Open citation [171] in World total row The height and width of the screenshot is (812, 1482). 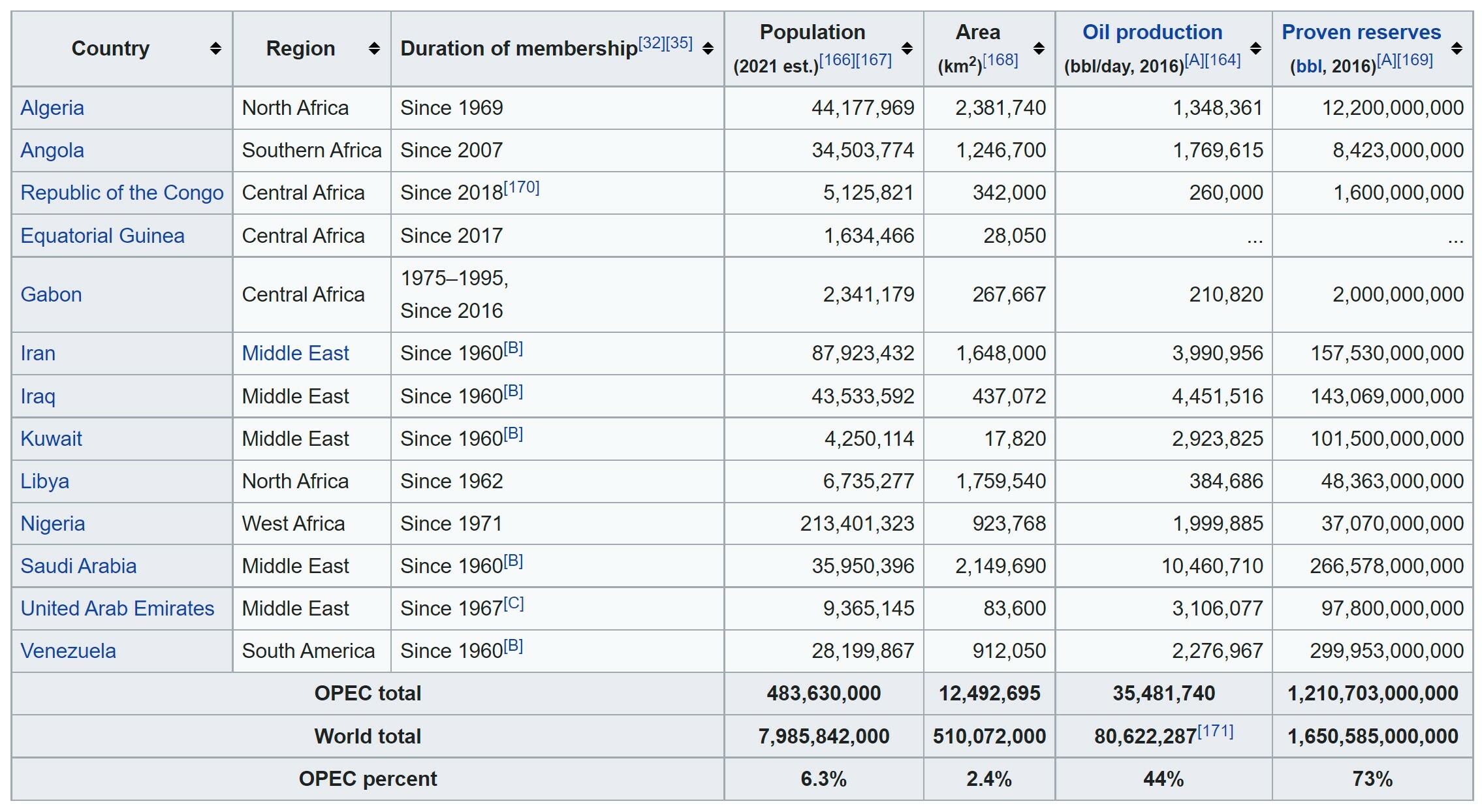pos(1216,731)
